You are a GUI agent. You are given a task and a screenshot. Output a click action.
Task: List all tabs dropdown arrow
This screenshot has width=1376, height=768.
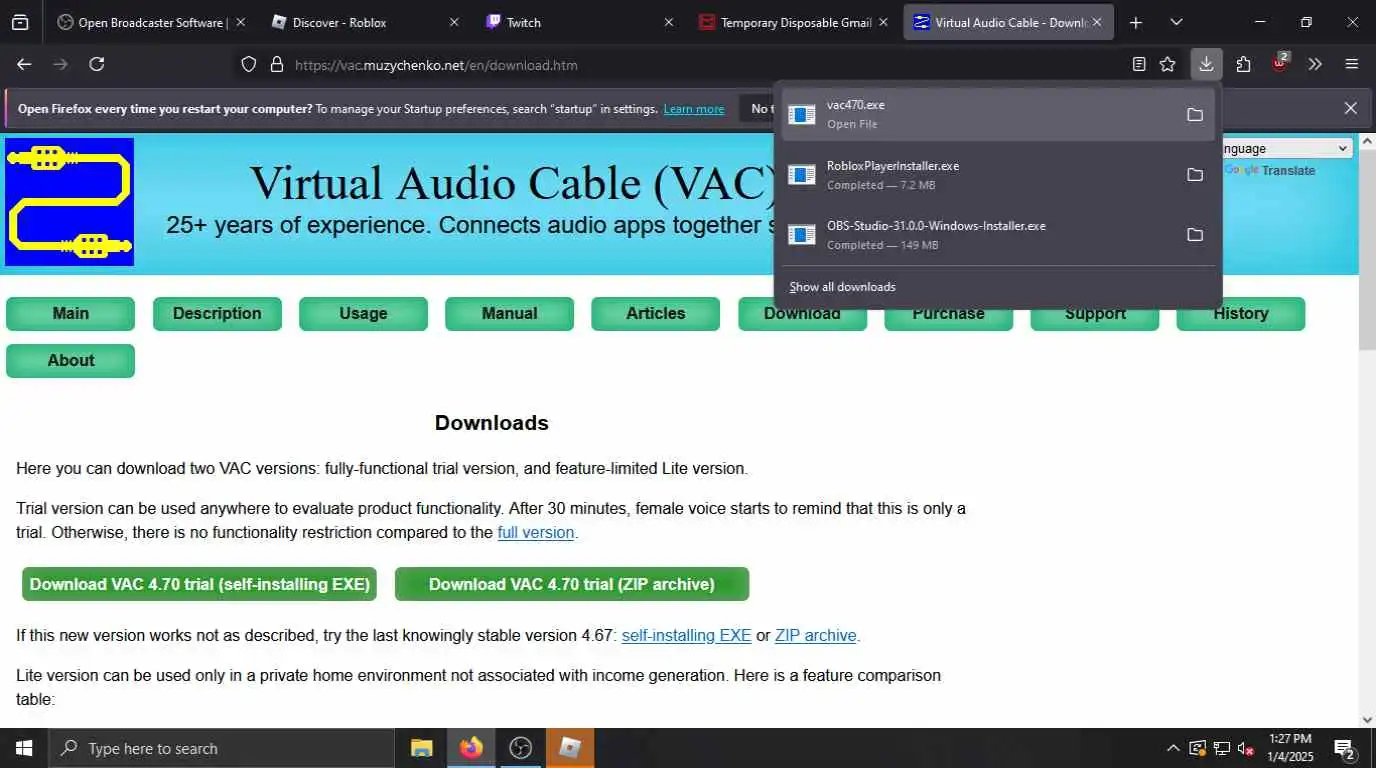point(1176,22)
